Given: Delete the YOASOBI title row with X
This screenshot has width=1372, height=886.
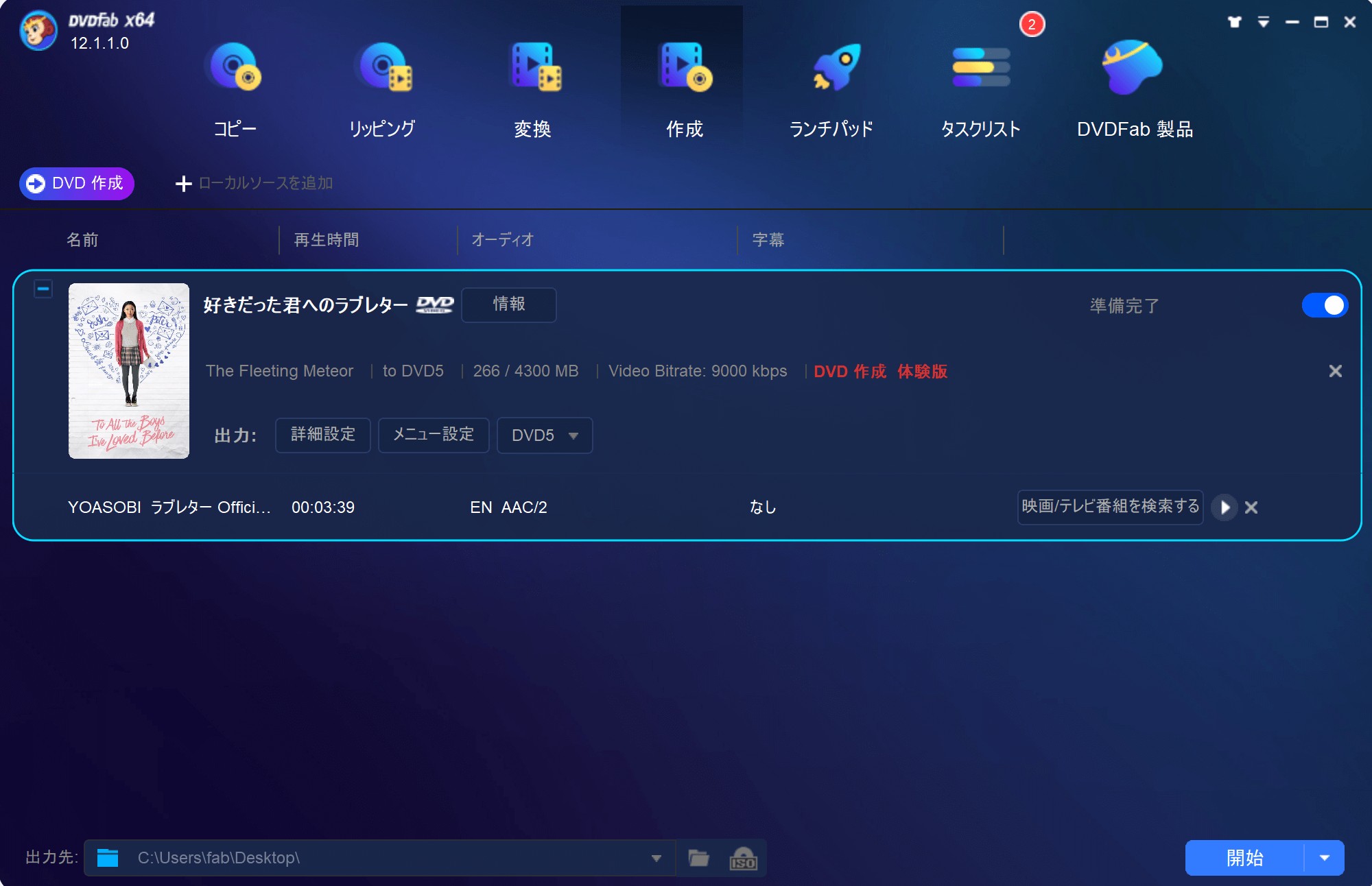Looking at the screenshot, I should [1251, 507].
